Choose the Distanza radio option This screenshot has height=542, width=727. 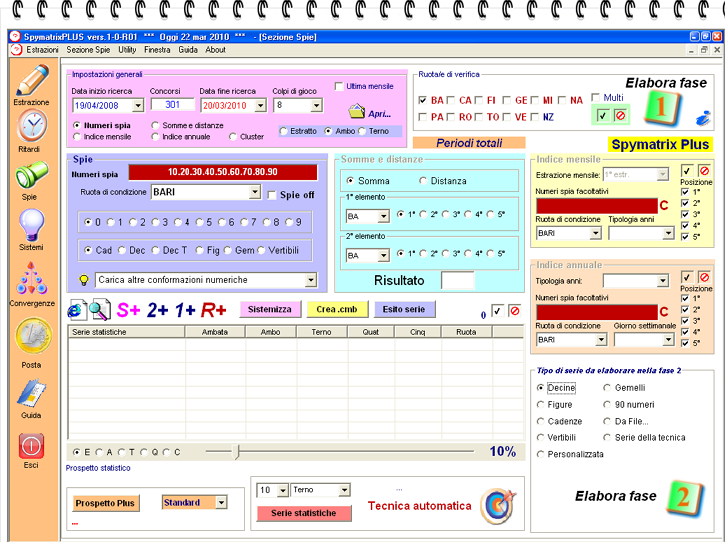423,181
